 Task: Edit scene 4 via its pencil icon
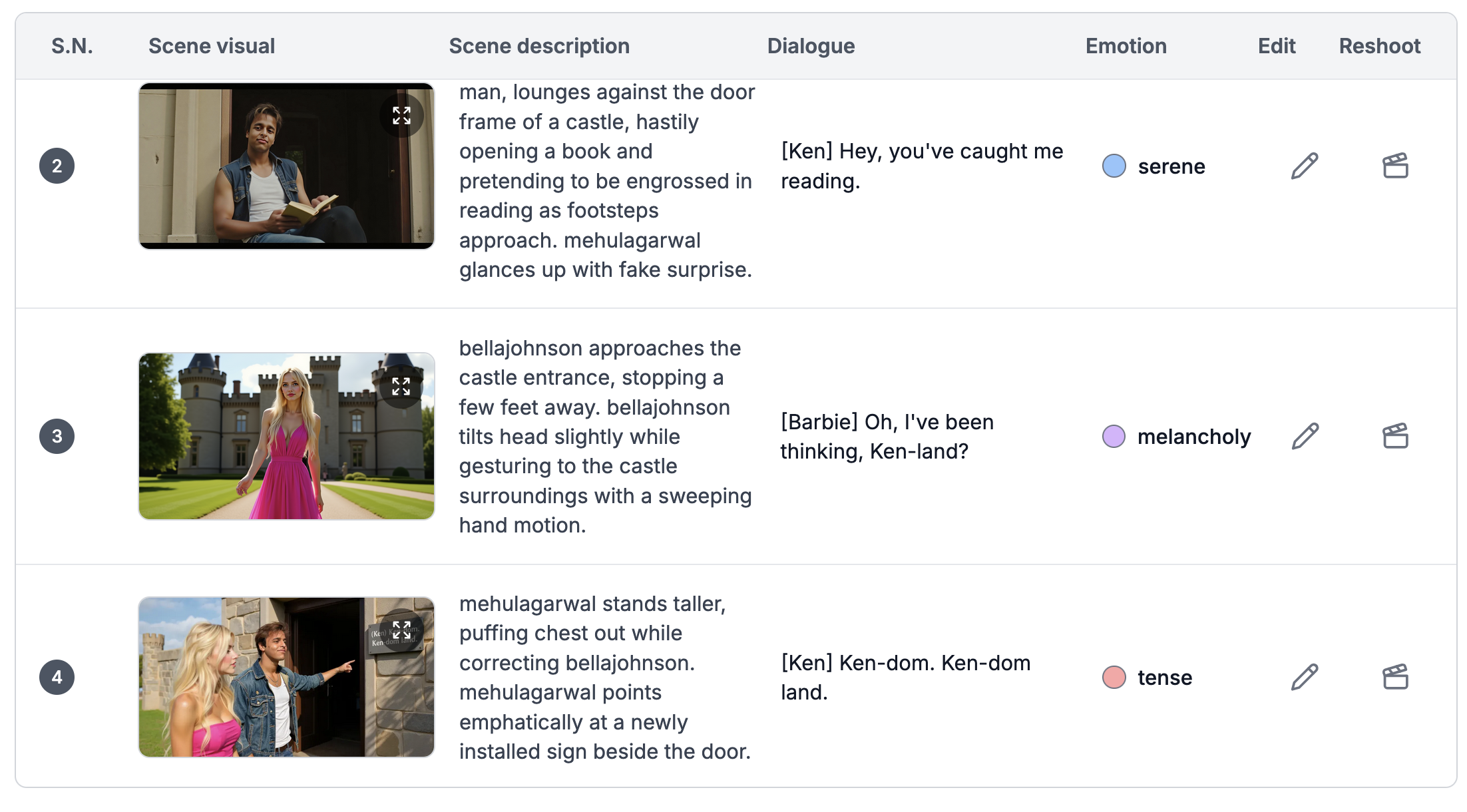(x=1303, y=677)
